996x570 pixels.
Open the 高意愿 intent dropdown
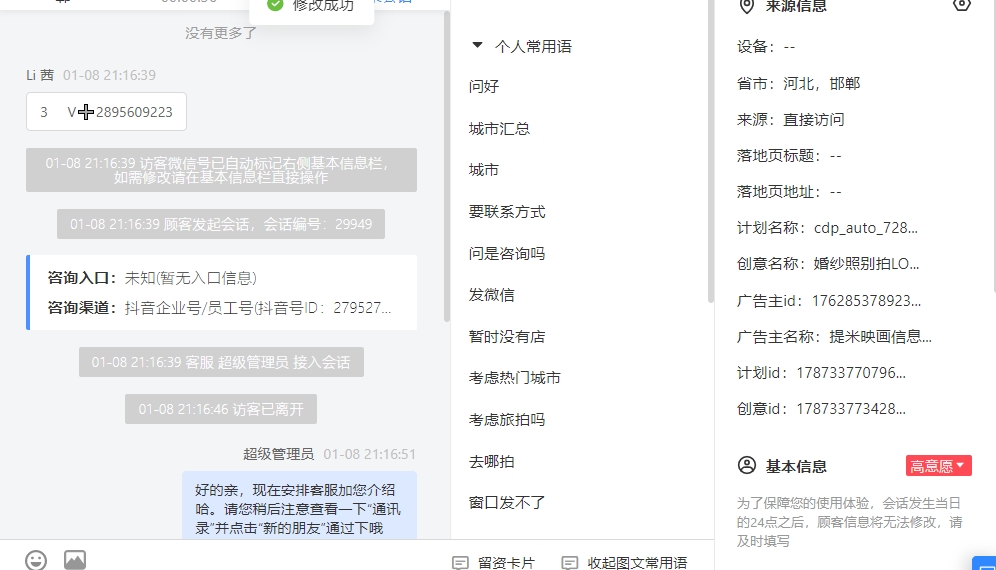938,466
